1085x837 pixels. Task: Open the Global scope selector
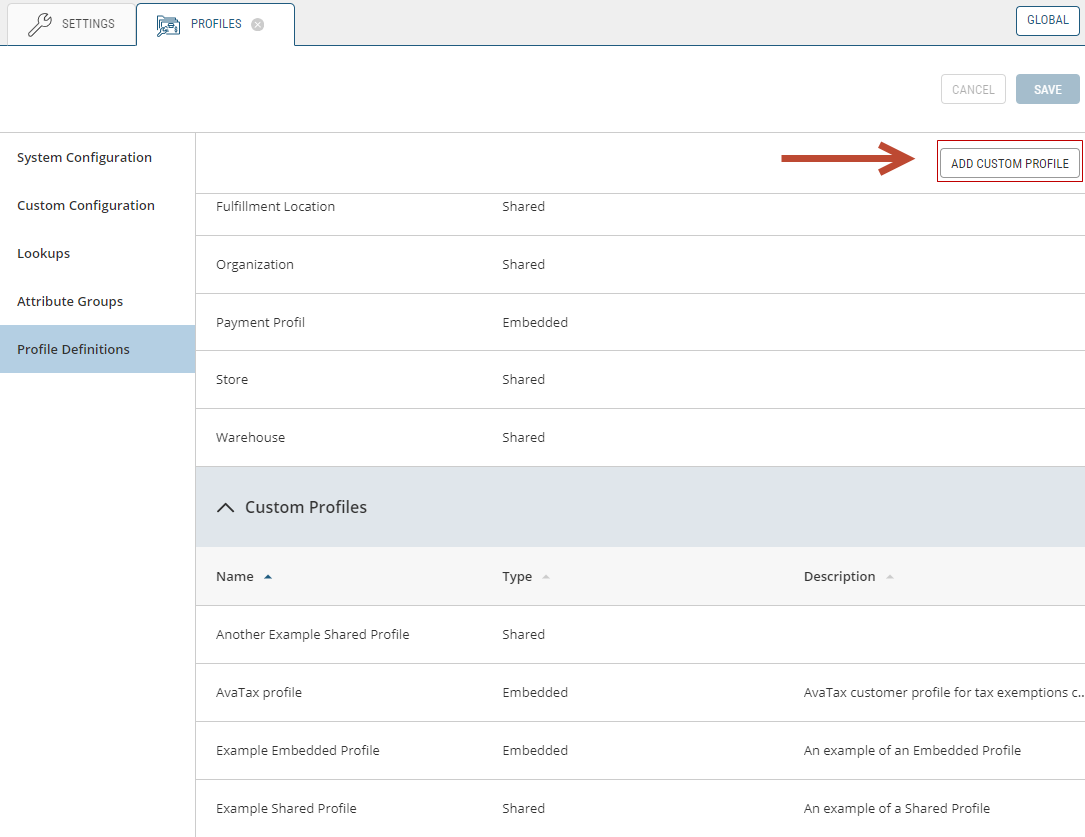(1047, 21)
